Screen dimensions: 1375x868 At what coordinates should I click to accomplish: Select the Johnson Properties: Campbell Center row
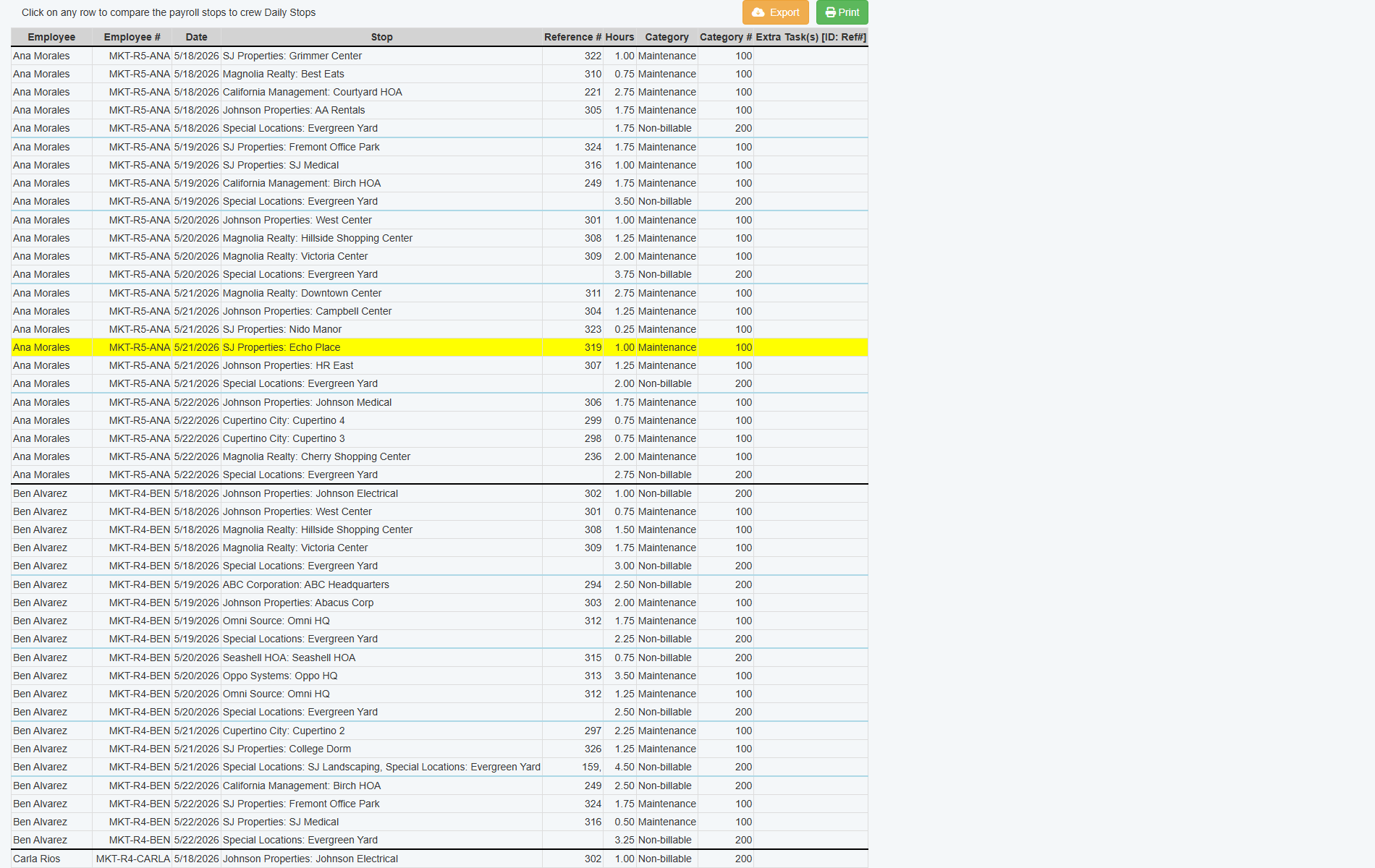pyautogui.click(x=439, y=311)
